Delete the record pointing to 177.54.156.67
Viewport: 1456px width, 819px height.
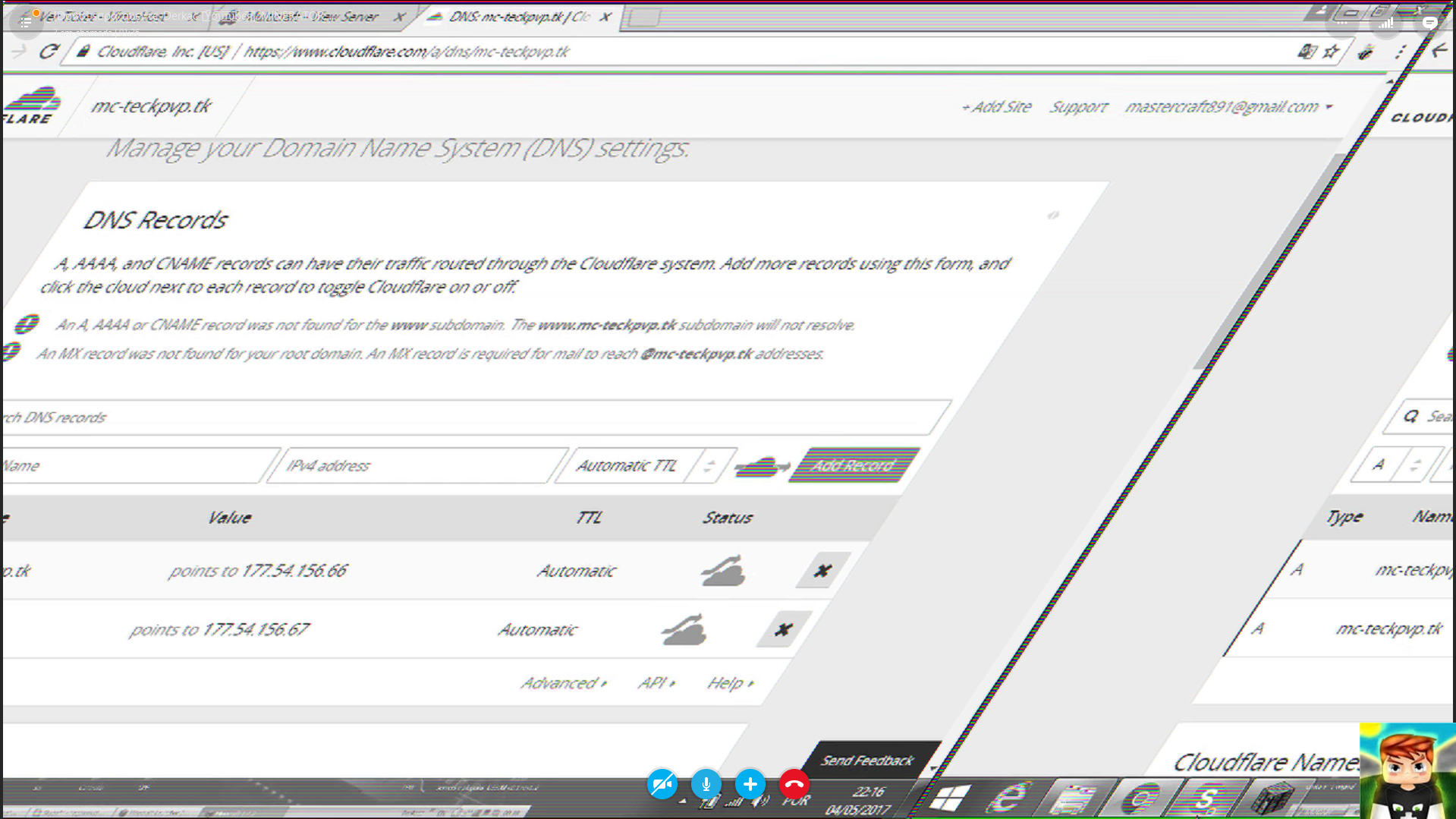(783, 629)
